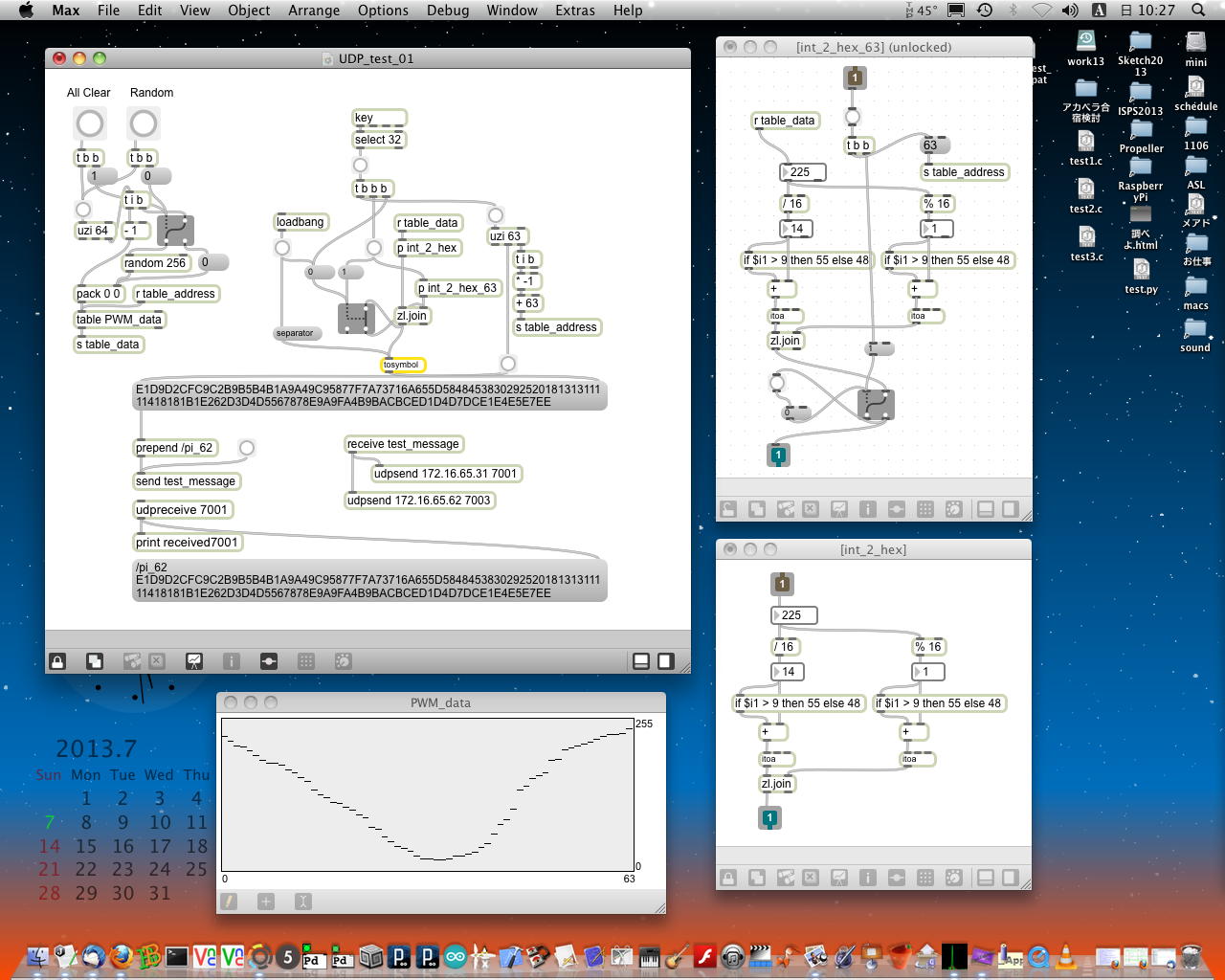Click the 63 message box in int_2_hex_63

pyautogui.click(x=934, y=145)
